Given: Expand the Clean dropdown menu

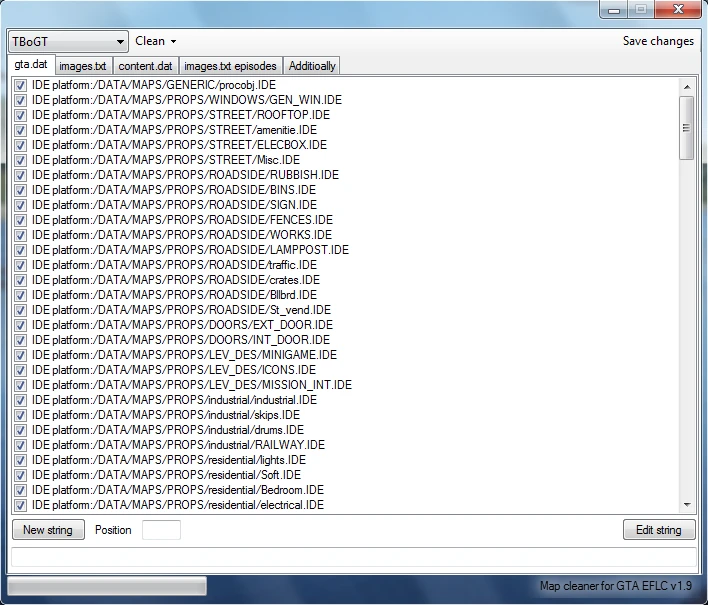Looking at the screenshot, I should click(155, 41).
